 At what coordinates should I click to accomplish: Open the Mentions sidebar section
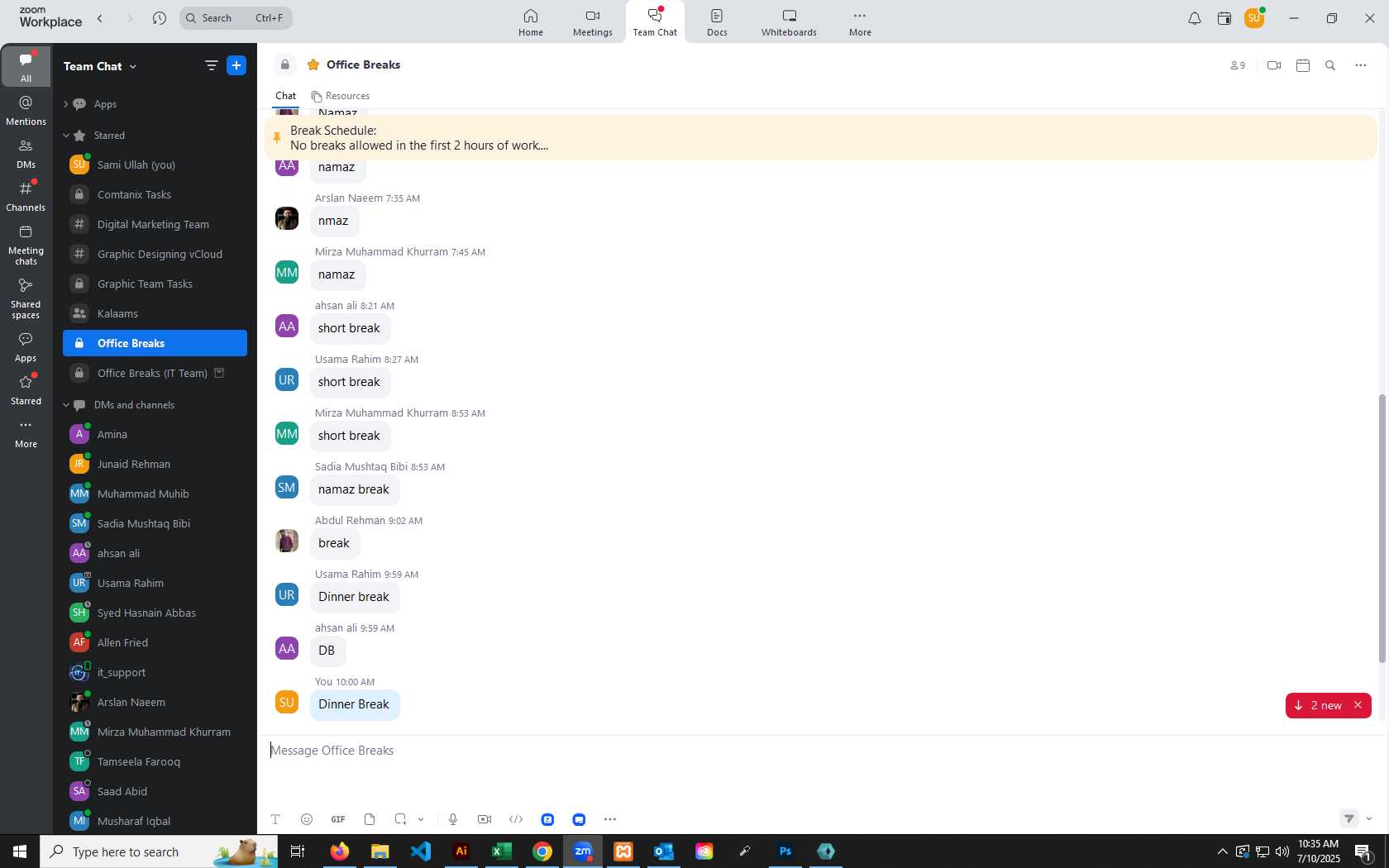point(26,111)
